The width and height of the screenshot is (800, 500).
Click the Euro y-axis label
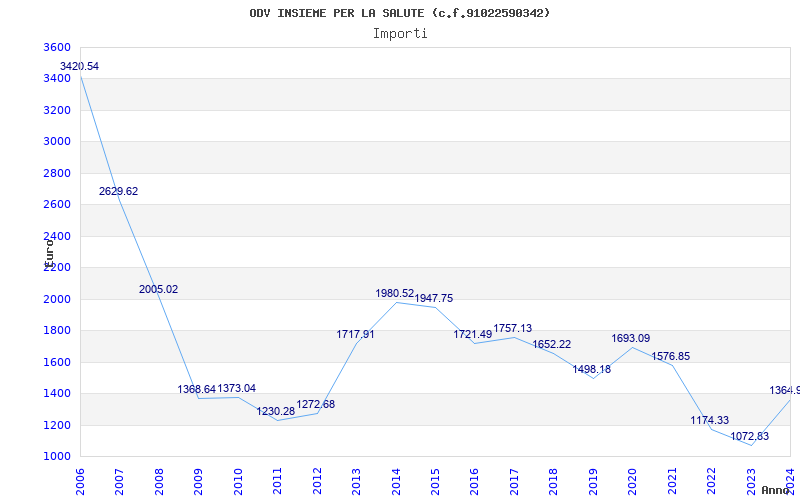pyautogui.click(x=49, y=253)
